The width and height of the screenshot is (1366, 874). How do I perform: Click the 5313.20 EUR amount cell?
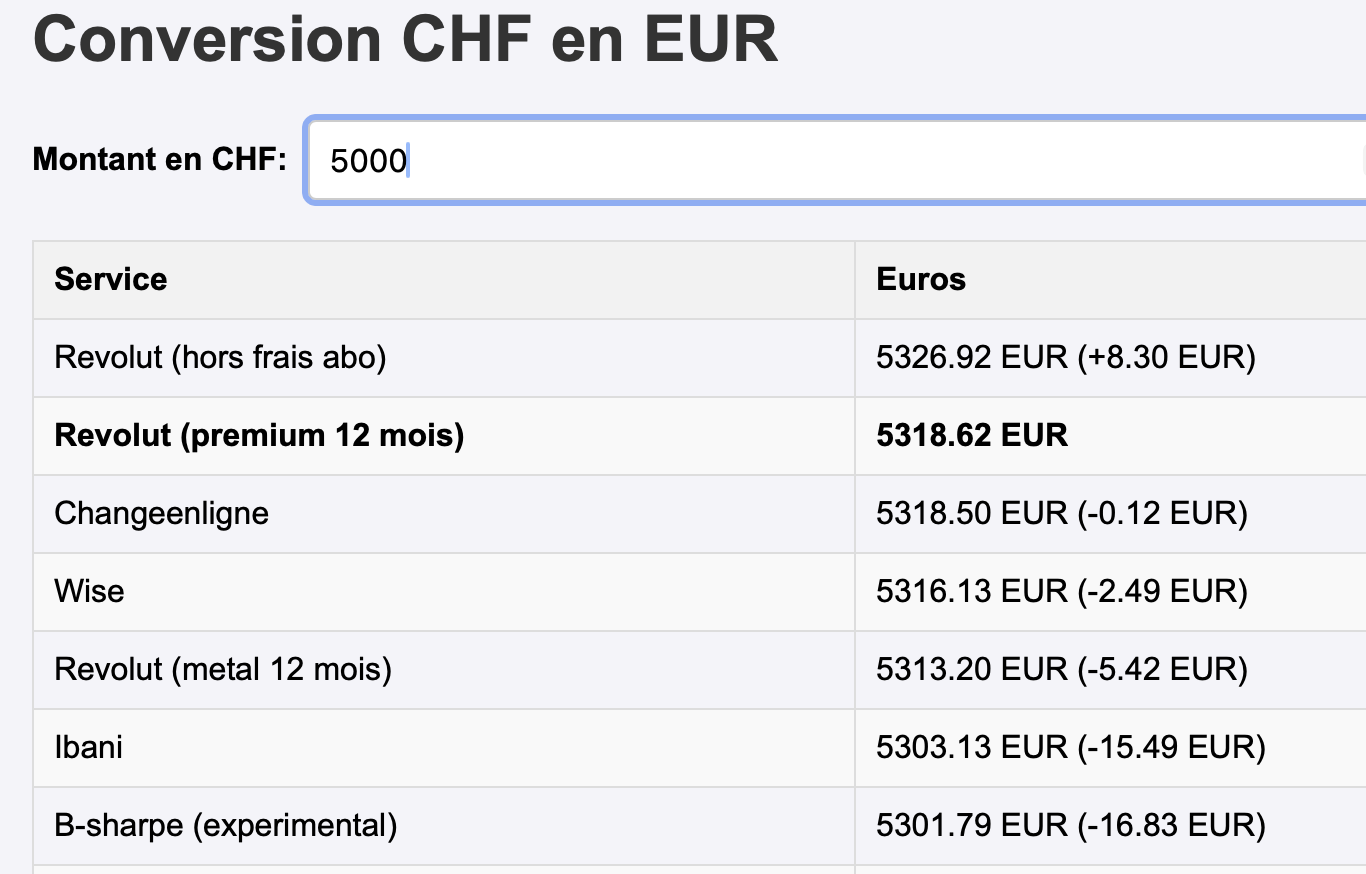[x=1062, y=669]
